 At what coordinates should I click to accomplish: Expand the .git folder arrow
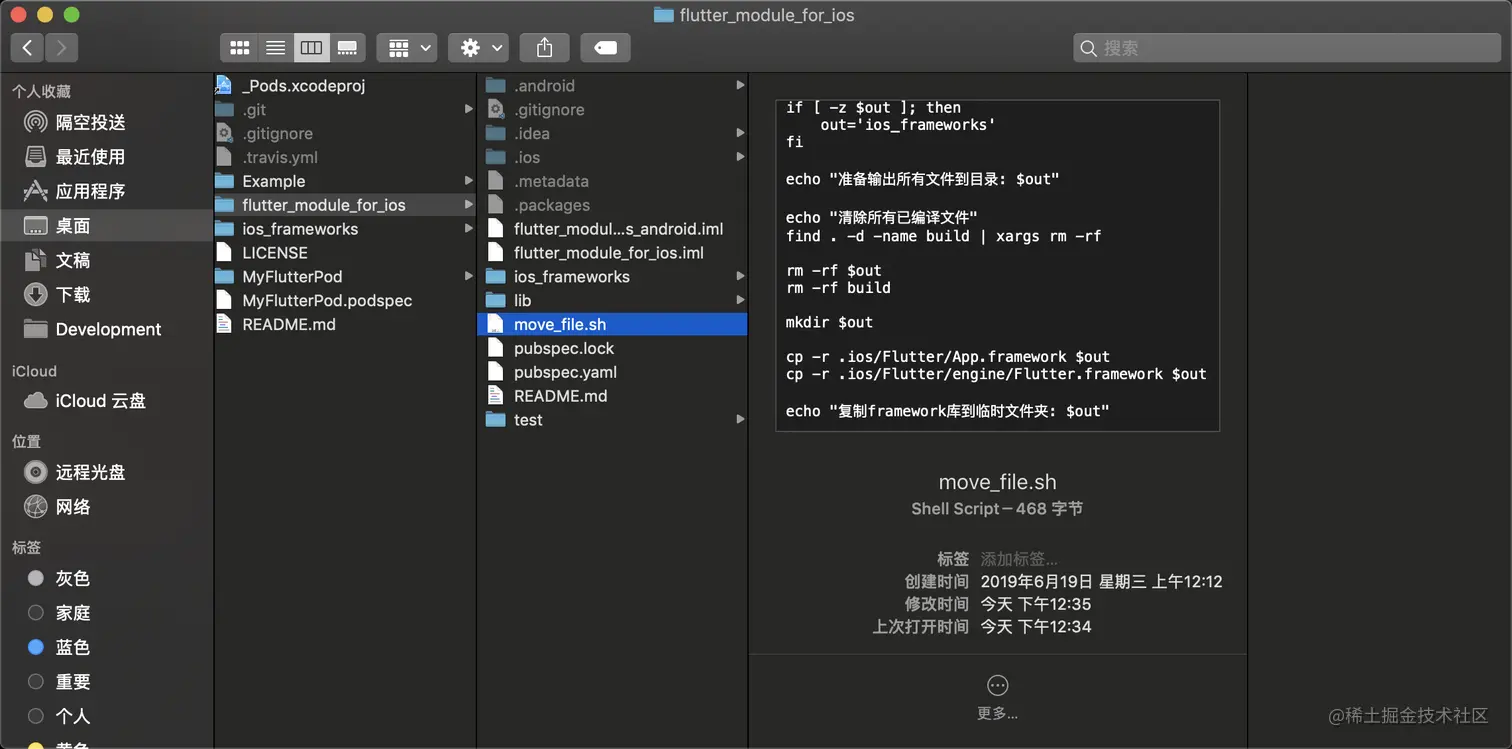(x=468, y=110)
